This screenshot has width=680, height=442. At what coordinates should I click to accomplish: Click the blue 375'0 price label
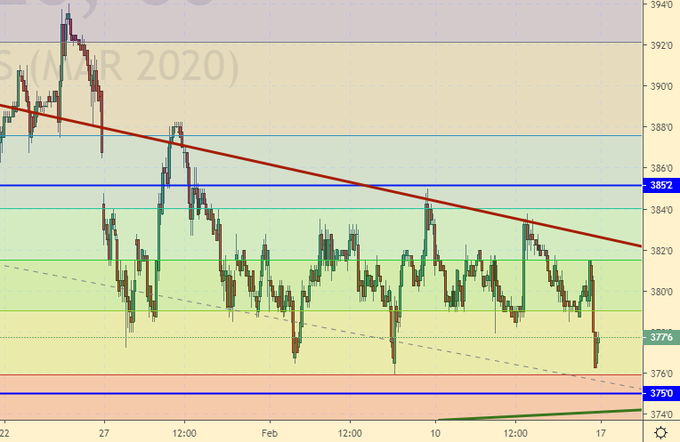coord(661,394)
